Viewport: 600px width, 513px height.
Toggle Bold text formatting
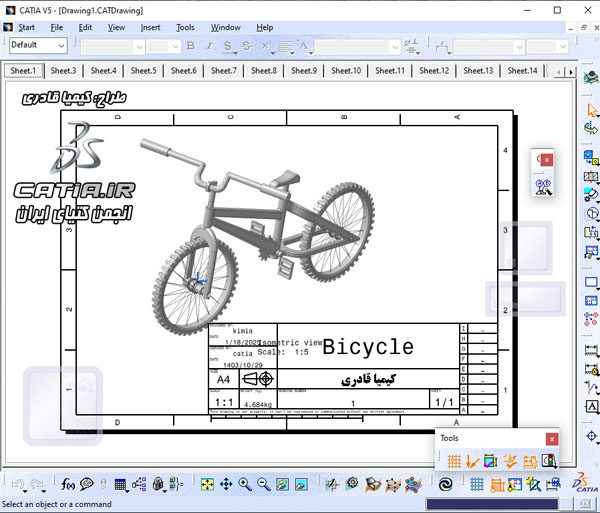191,46
